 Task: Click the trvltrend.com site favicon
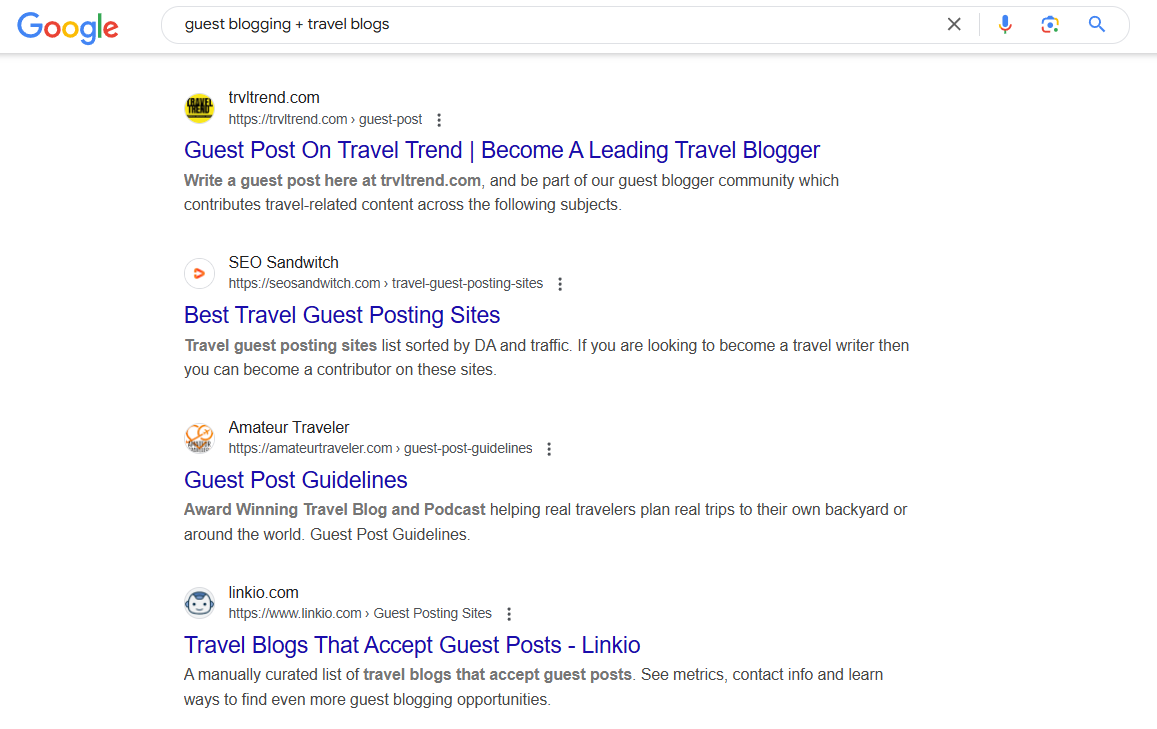tap(199, 108)
